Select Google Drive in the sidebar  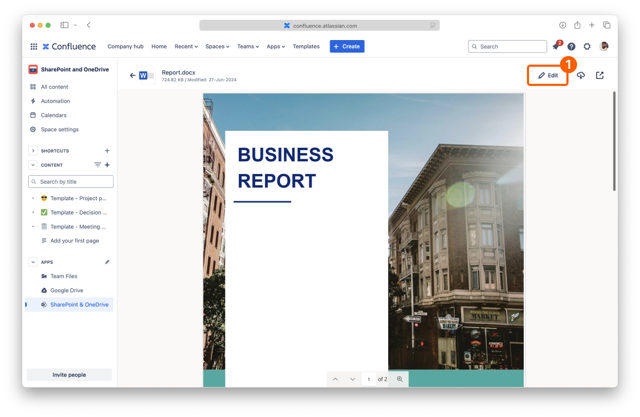67,290
